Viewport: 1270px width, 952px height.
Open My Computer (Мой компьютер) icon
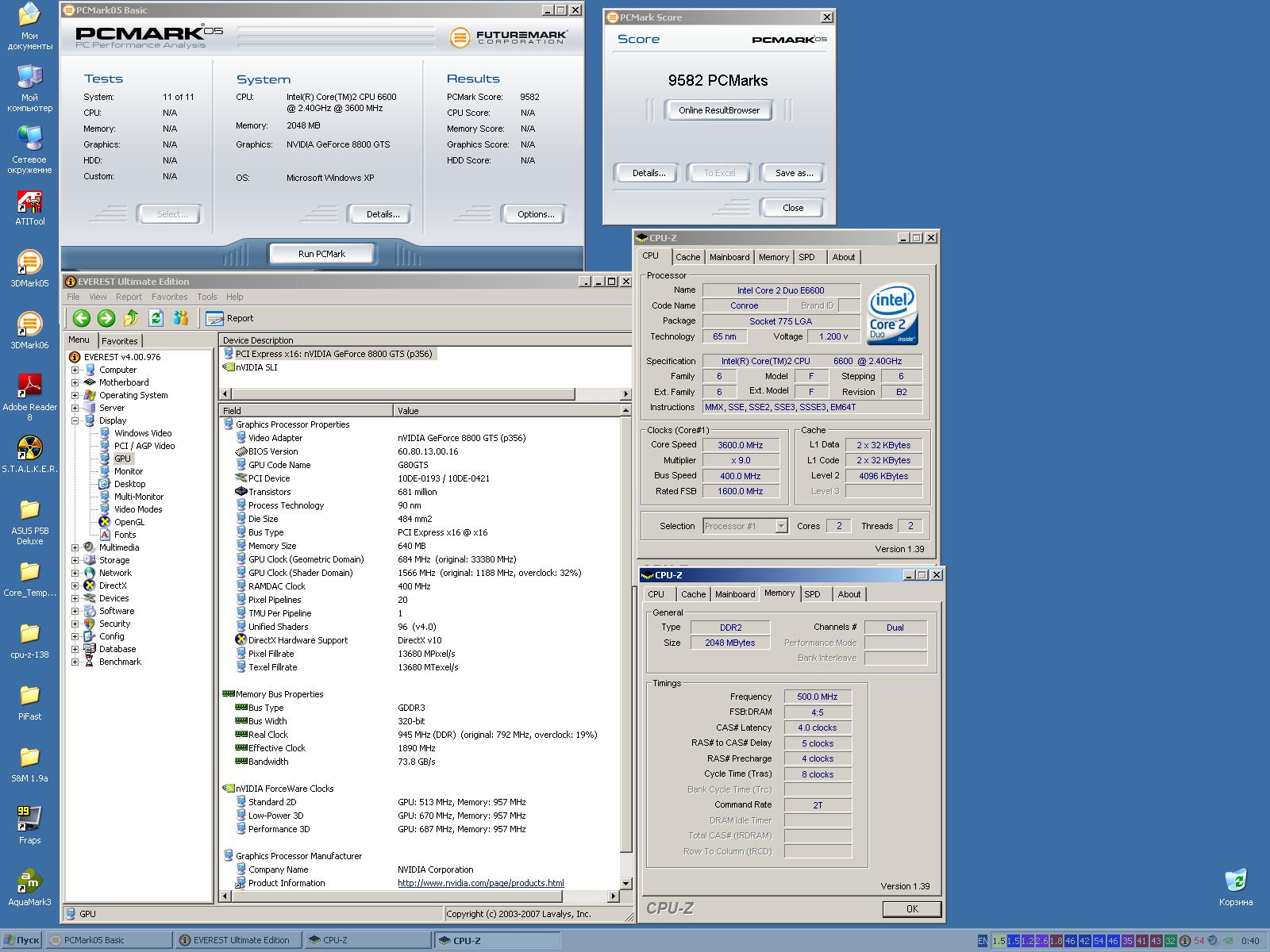click(29, 88)
